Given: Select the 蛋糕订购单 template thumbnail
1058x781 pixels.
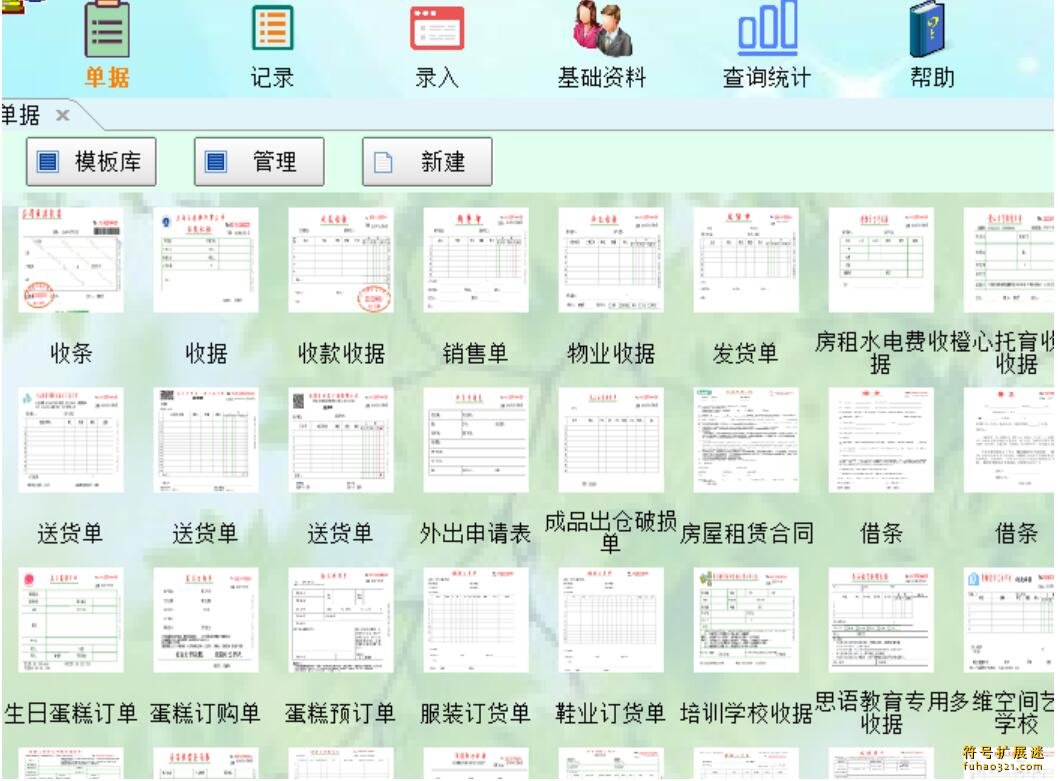Looking at the screenshot, I should point(206,620).
